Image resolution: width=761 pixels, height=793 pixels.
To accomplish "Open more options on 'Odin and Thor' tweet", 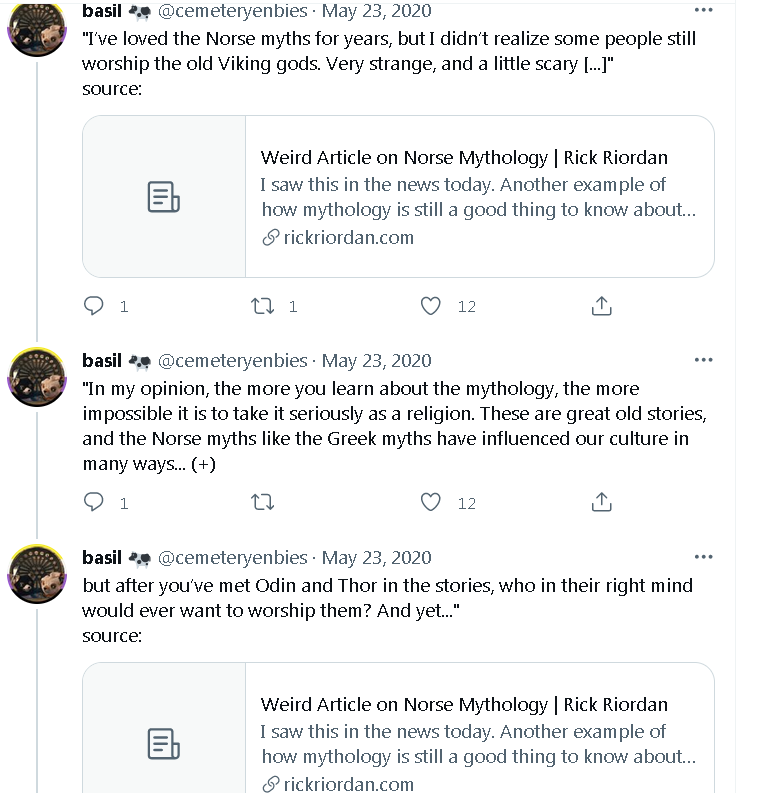I will click(703, 557).
